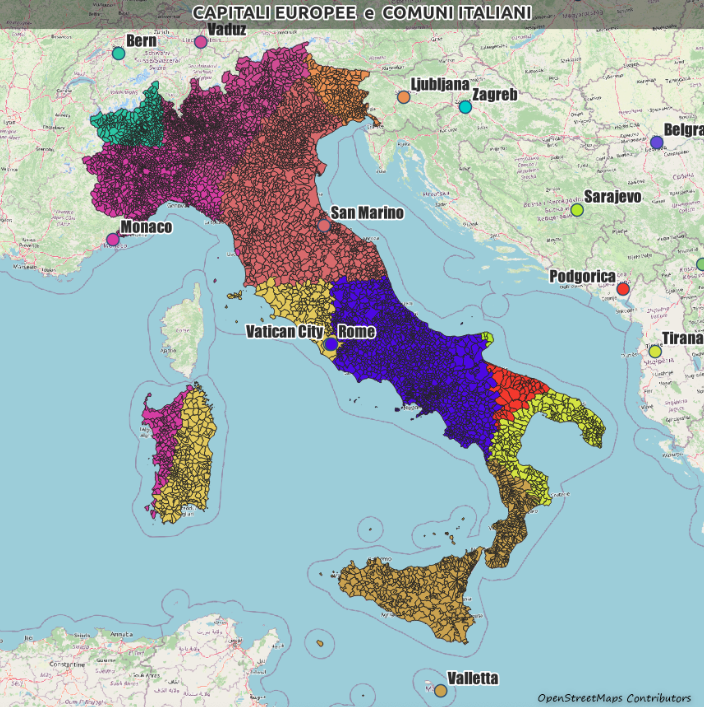Click the Ljubljana orange marker
704x707 pixels.
click(403, 97)
